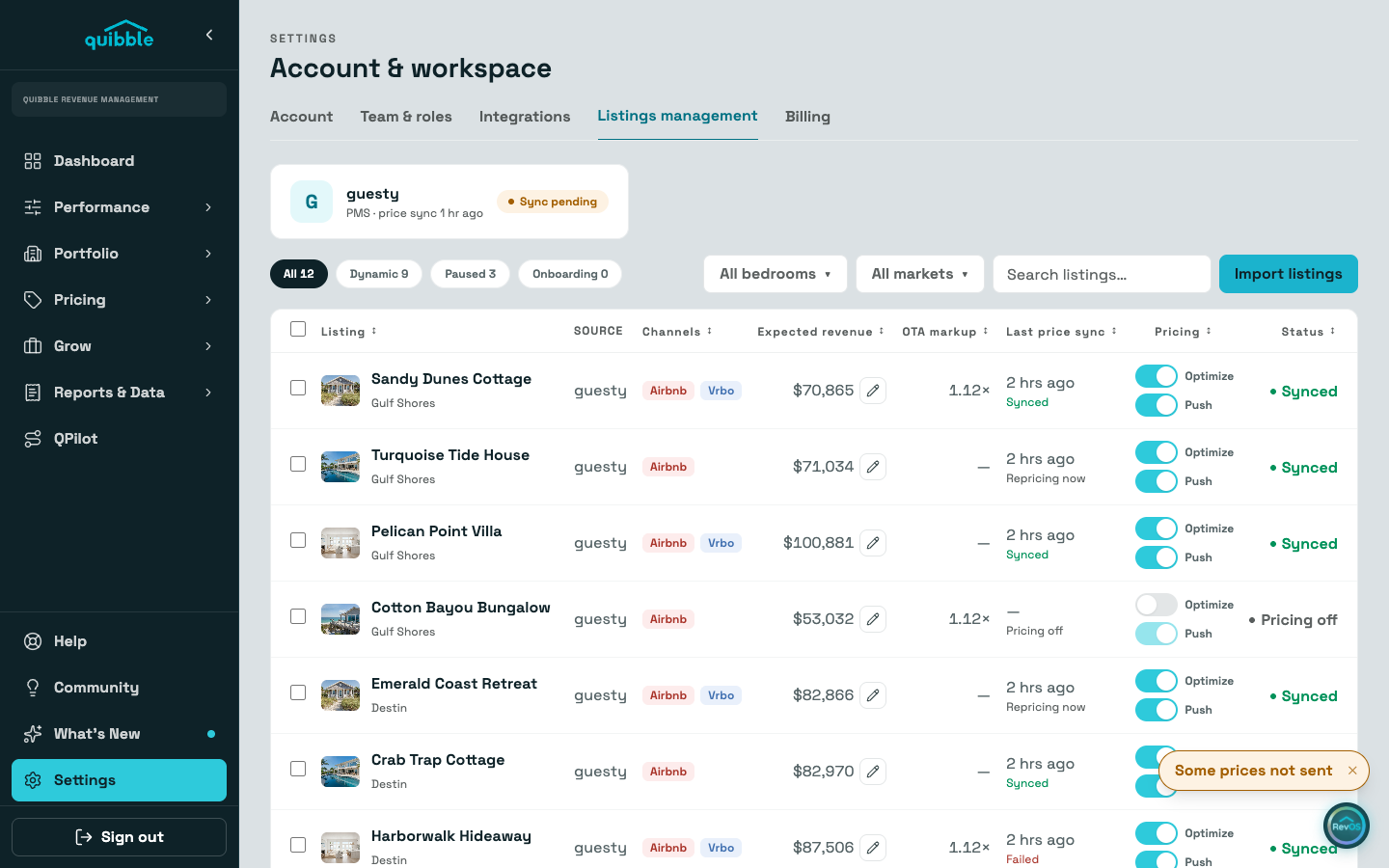Edit expected revenue for Sandy Dunes Cottage

click(x=873, y=391)
